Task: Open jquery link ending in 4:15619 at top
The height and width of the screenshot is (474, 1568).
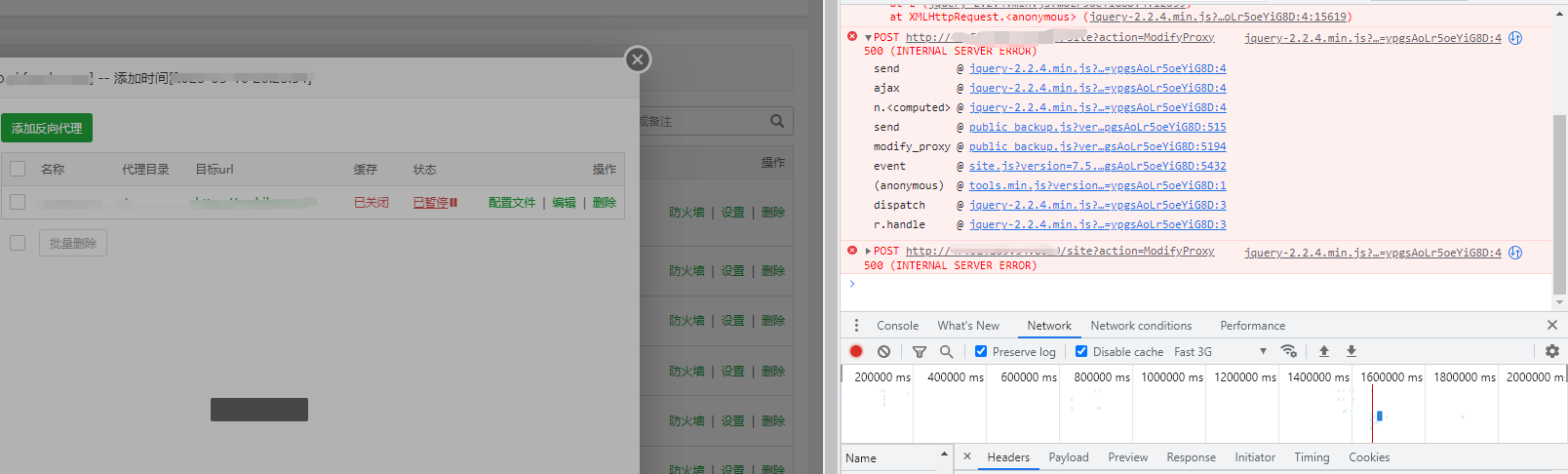Action: coord(1218,17)
